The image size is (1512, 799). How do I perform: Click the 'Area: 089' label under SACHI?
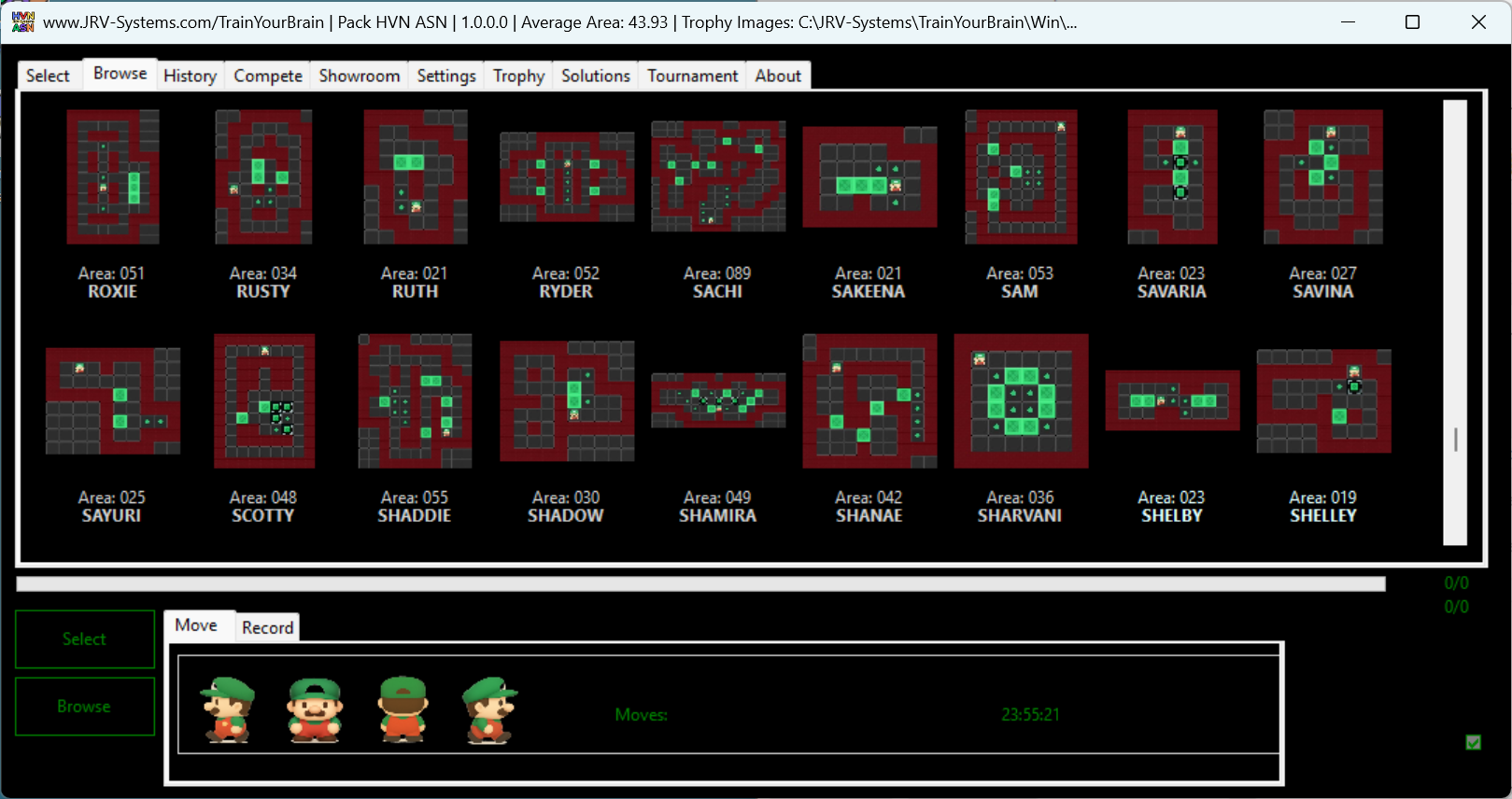click(717, 273)
